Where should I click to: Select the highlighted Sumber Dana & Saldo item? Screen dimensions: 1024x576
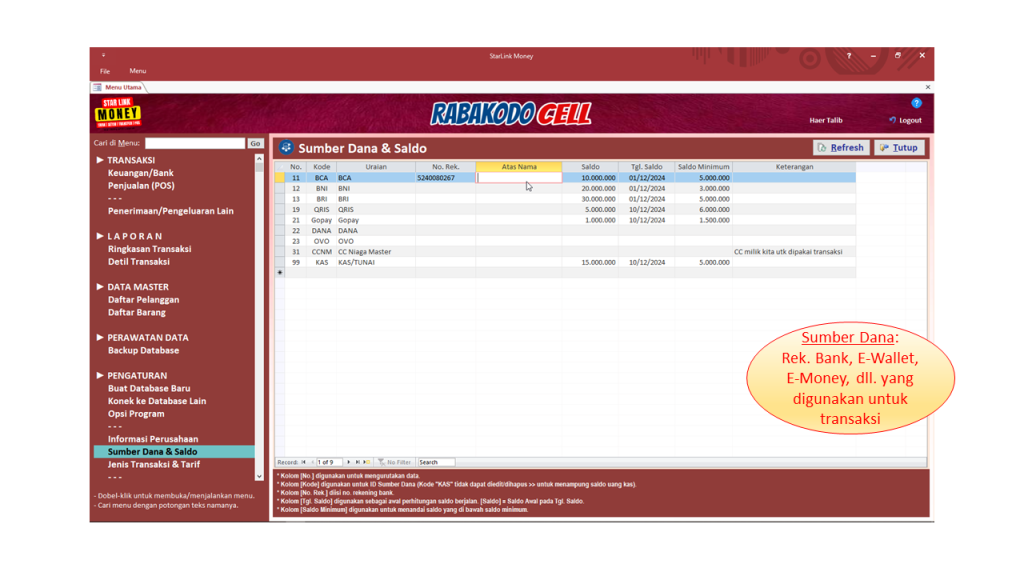point(174,452)
